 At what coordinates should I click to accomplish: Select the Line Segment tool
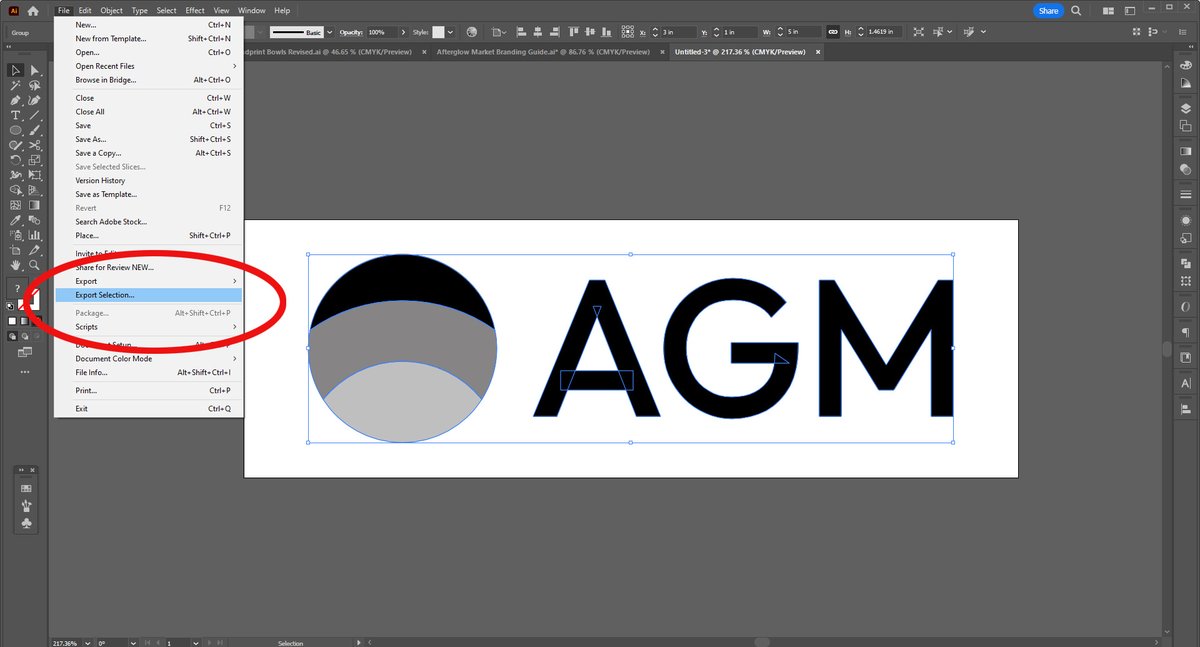coord(34,115)
